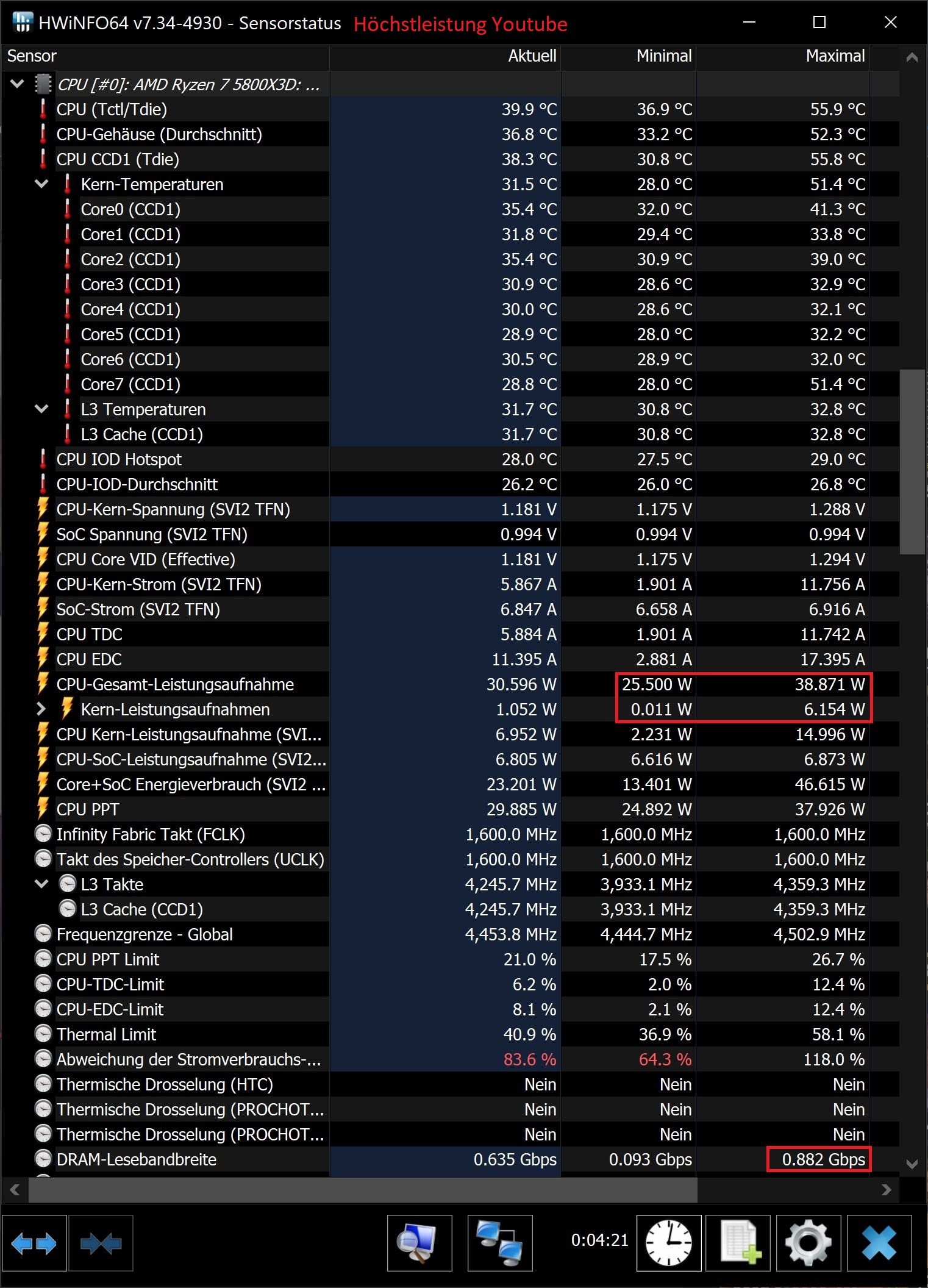
Task: Click the 0:04:21 elapsed time display
Action: (599, 1240)
